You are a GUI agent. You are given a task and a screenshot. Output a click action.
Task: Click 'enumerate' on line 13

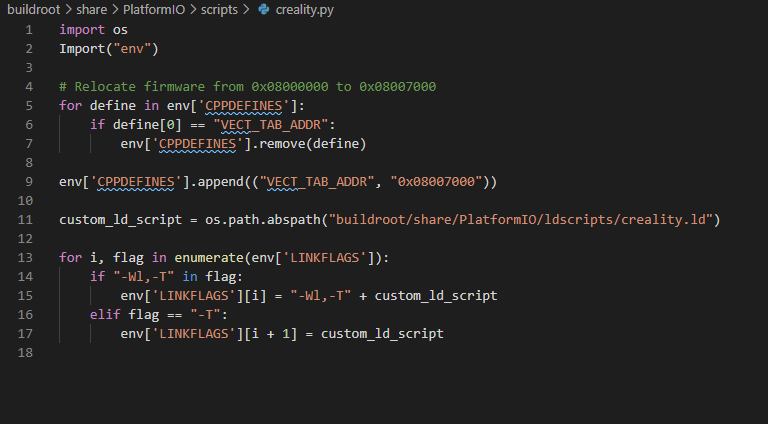point(209,258)
